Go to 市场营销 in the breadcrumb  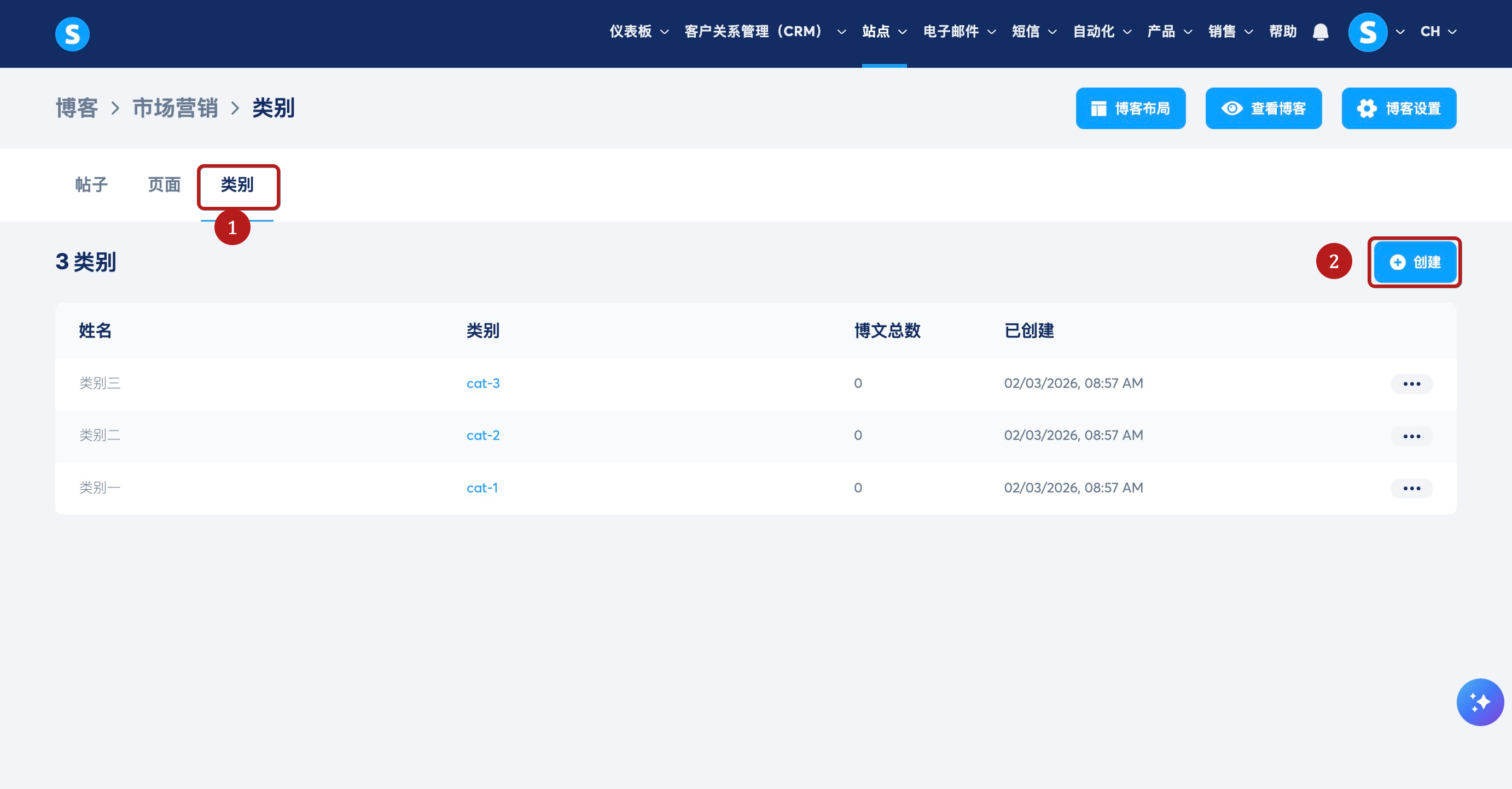pyautogui.click(x=175, y=108)
